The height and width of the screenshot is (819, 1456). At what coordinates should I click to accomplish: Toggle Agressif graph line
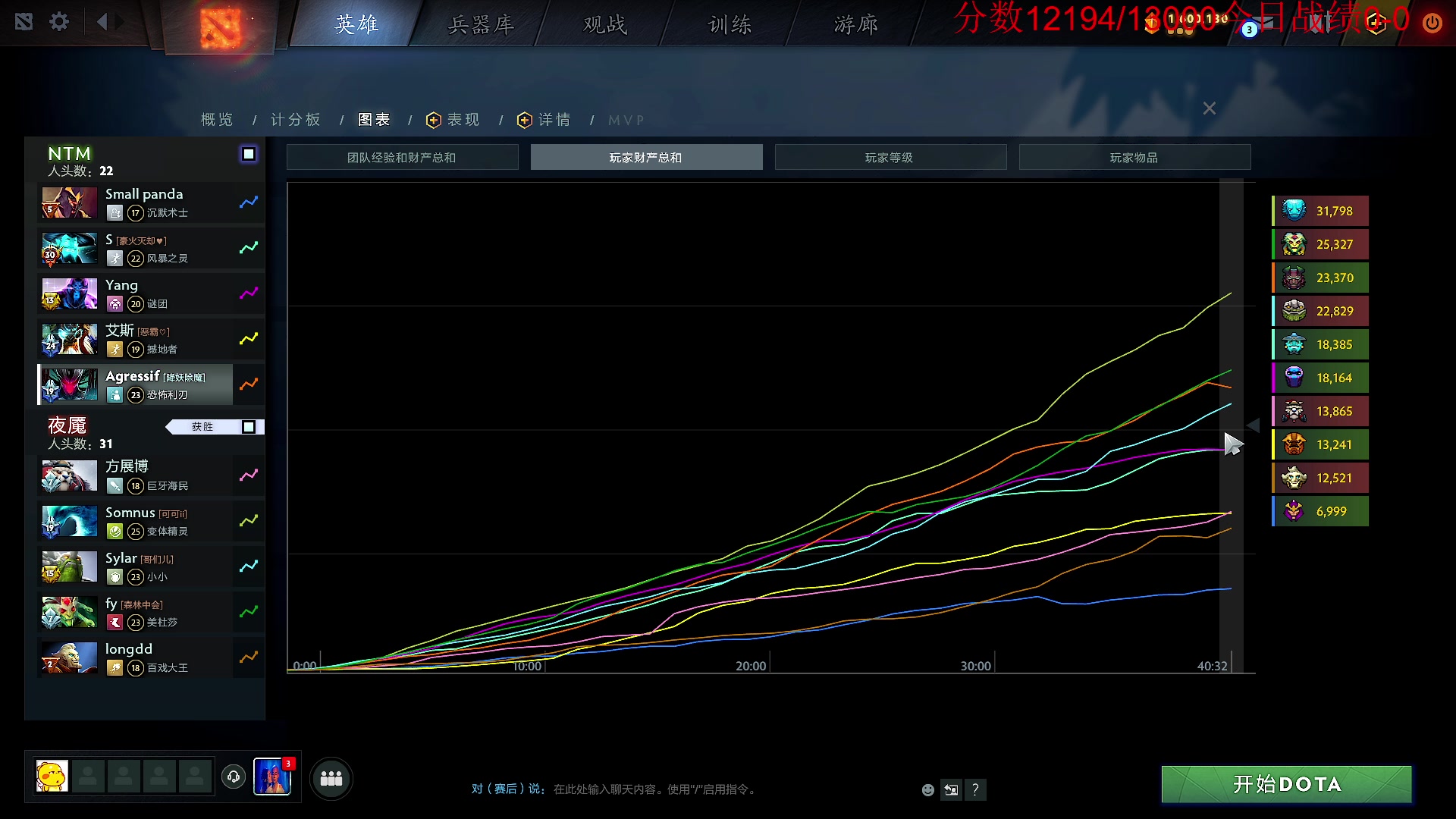pyautogui.click(x=249, y=384)
